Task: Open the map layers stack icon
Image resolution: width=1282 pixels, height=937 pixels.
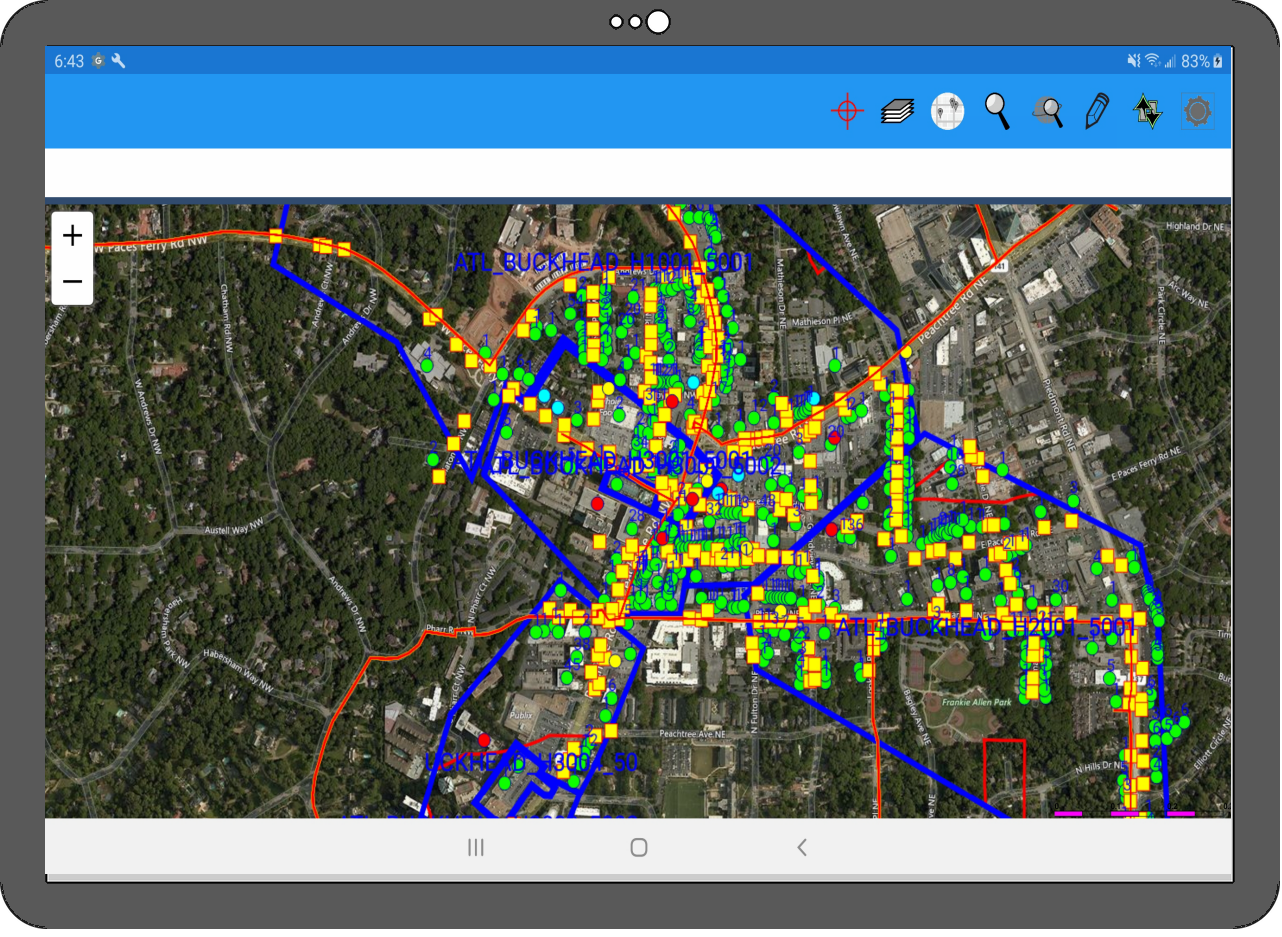Action: [897, 111]
